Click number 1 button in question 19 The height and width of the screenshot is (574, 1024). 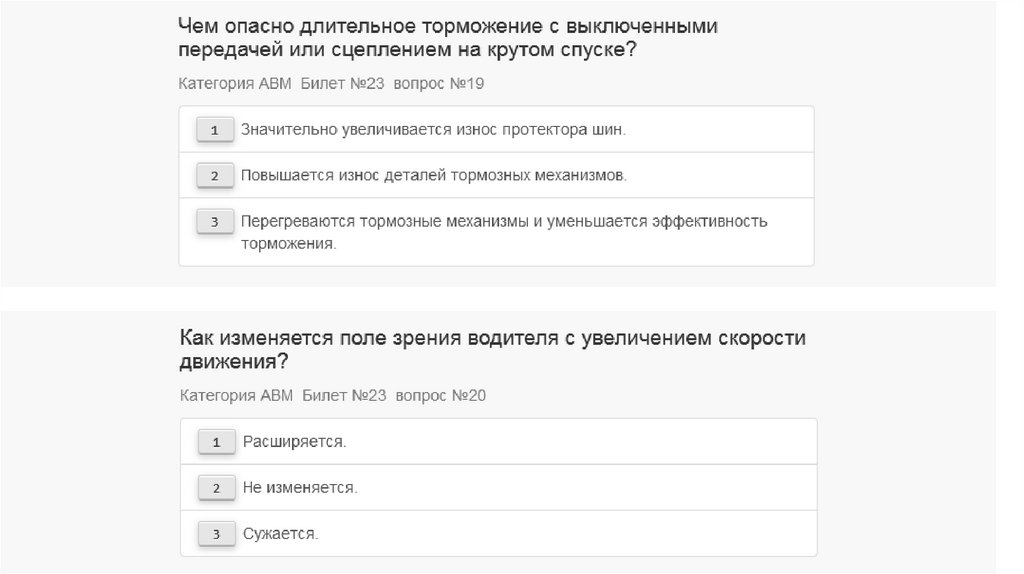[x=215, y=130]
